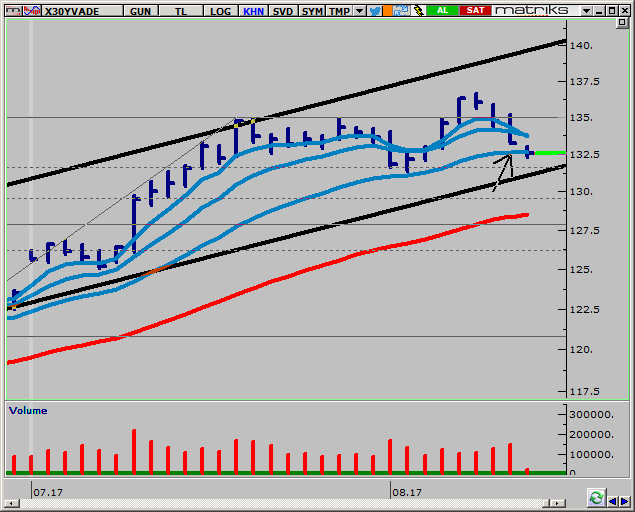Toggle LOG logarithmic scale
This screenshot has width=635, height=512.
pos(220,11)
